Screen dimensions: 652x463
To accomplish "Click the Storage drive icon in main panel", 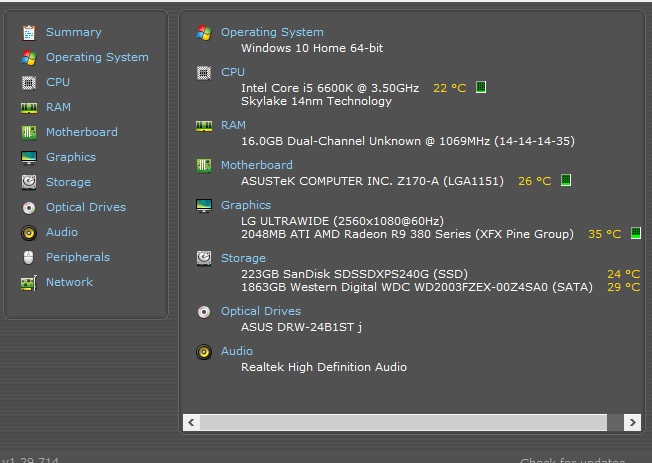I will pyautogui.click(x=204, y=258).
